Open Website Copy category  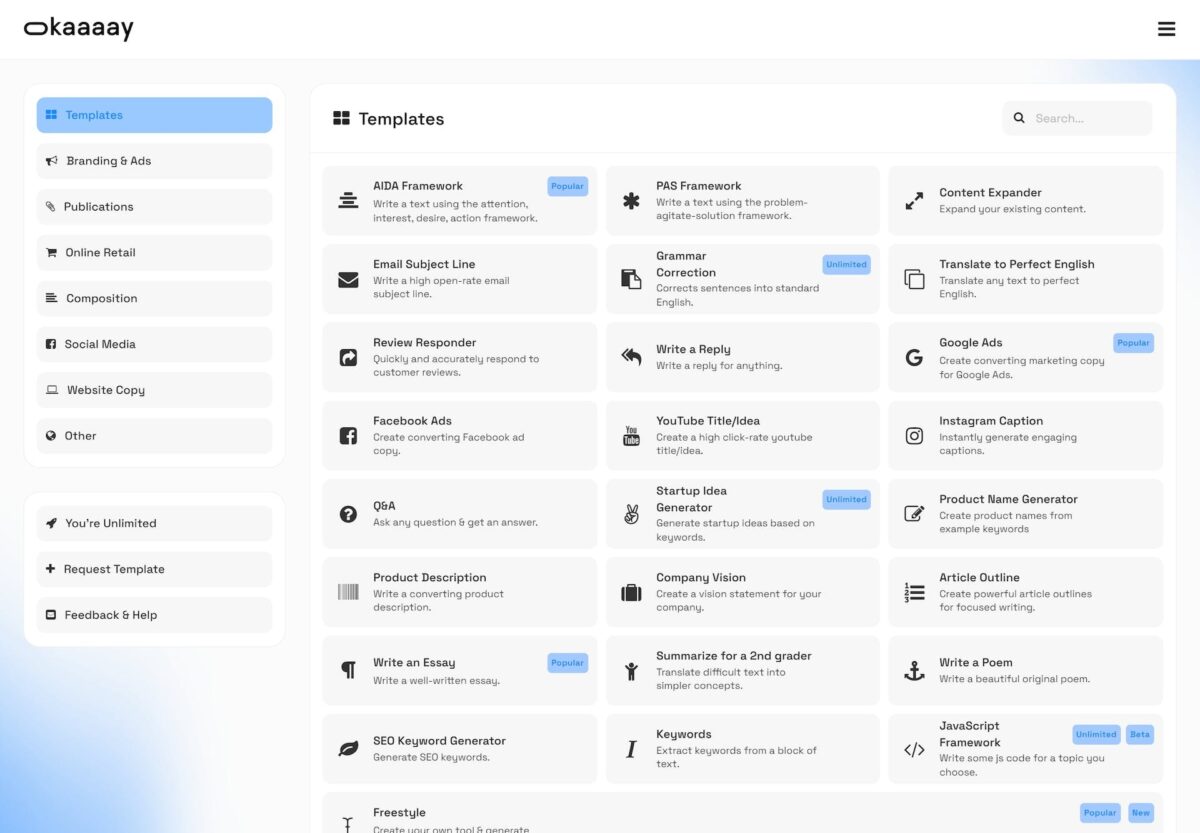coord(154,390)
